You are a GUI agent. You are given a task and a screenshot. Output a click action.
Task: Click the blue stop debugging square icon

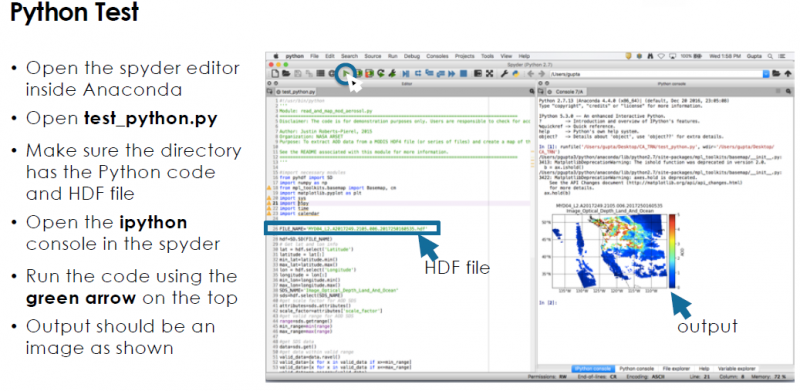click(463, 74)
